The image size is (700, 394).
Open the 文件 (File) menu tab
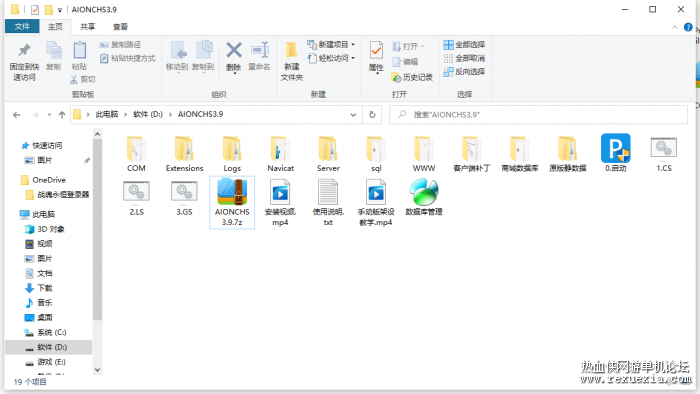(x=22, y=27)
